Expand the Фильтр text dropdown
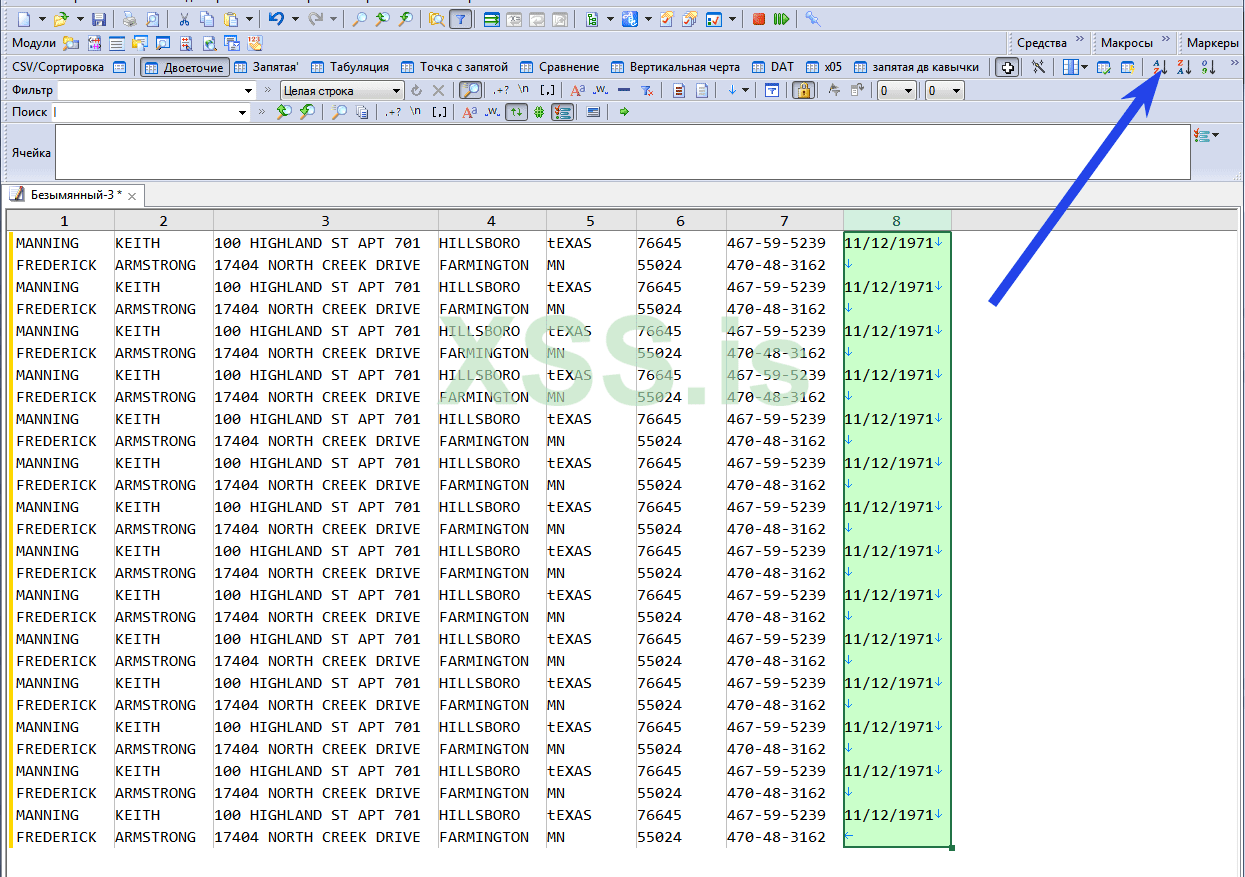The image size is (1245, 877). (249, 91)
